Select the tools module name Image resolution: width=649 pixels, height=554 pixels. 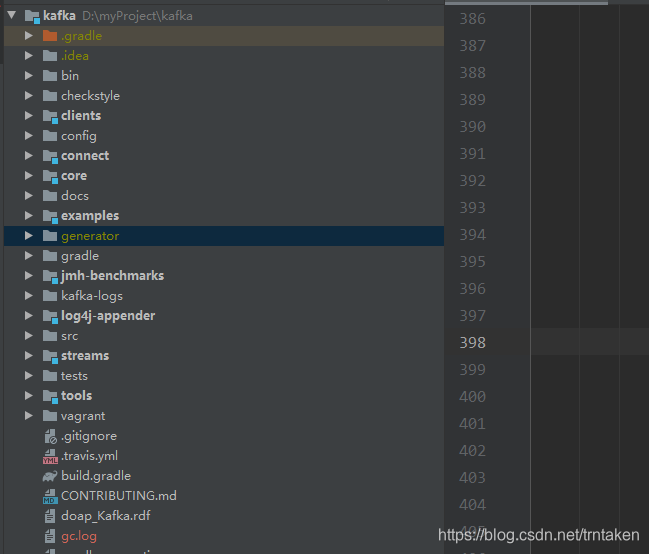[77, 395]
